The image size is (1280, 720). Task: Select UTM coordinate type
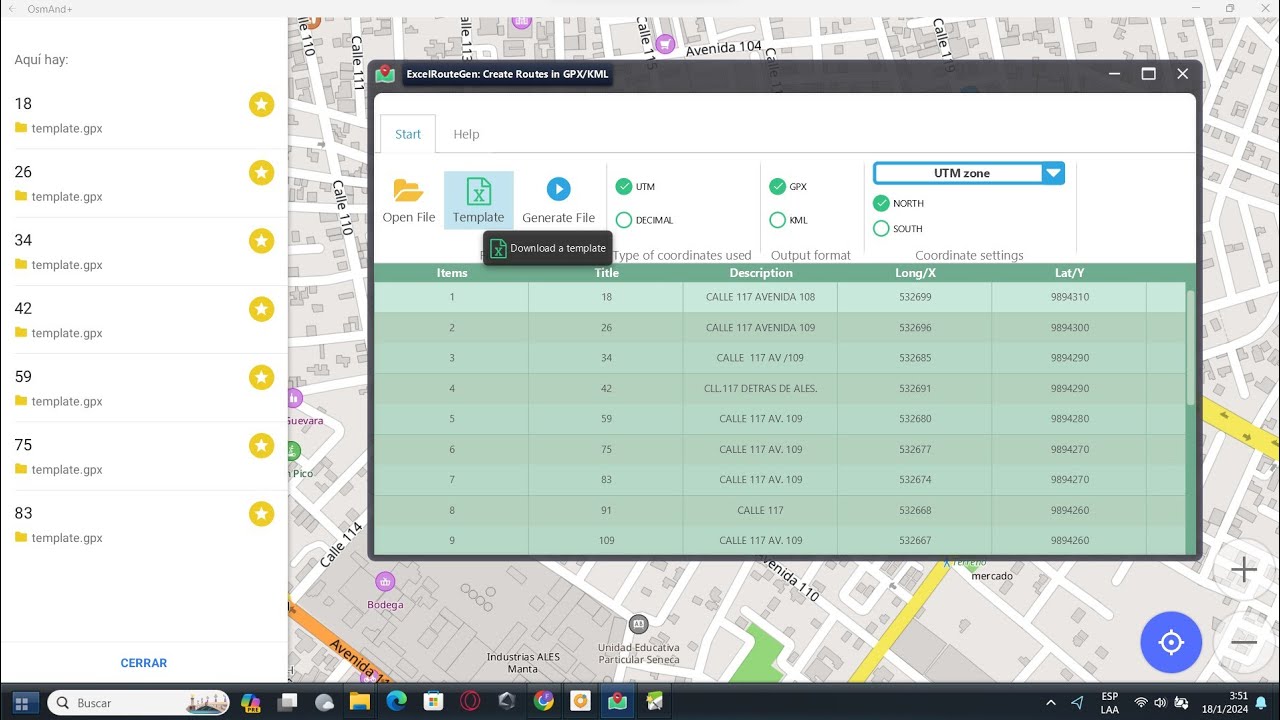624,187
